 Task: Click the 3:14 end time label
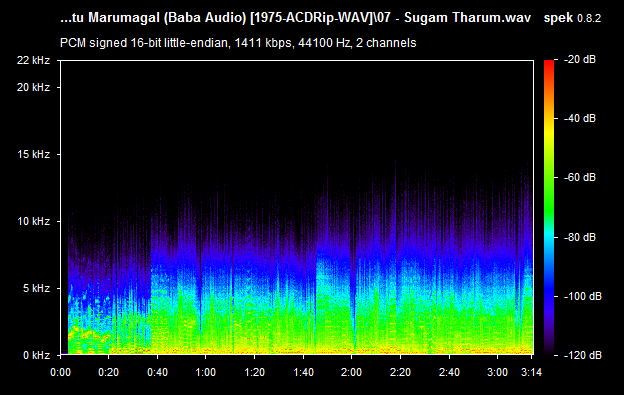coord(531,372)
